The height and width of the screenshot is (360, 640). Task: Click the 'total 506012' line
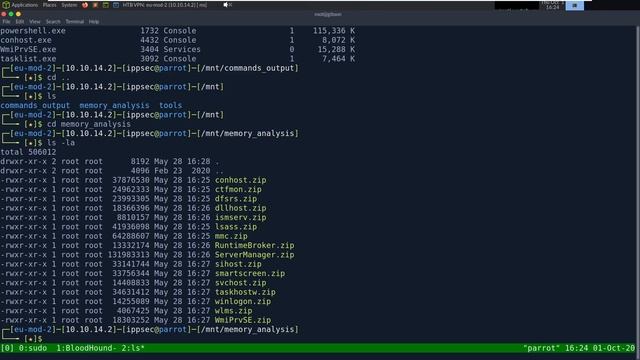(28, 152)
